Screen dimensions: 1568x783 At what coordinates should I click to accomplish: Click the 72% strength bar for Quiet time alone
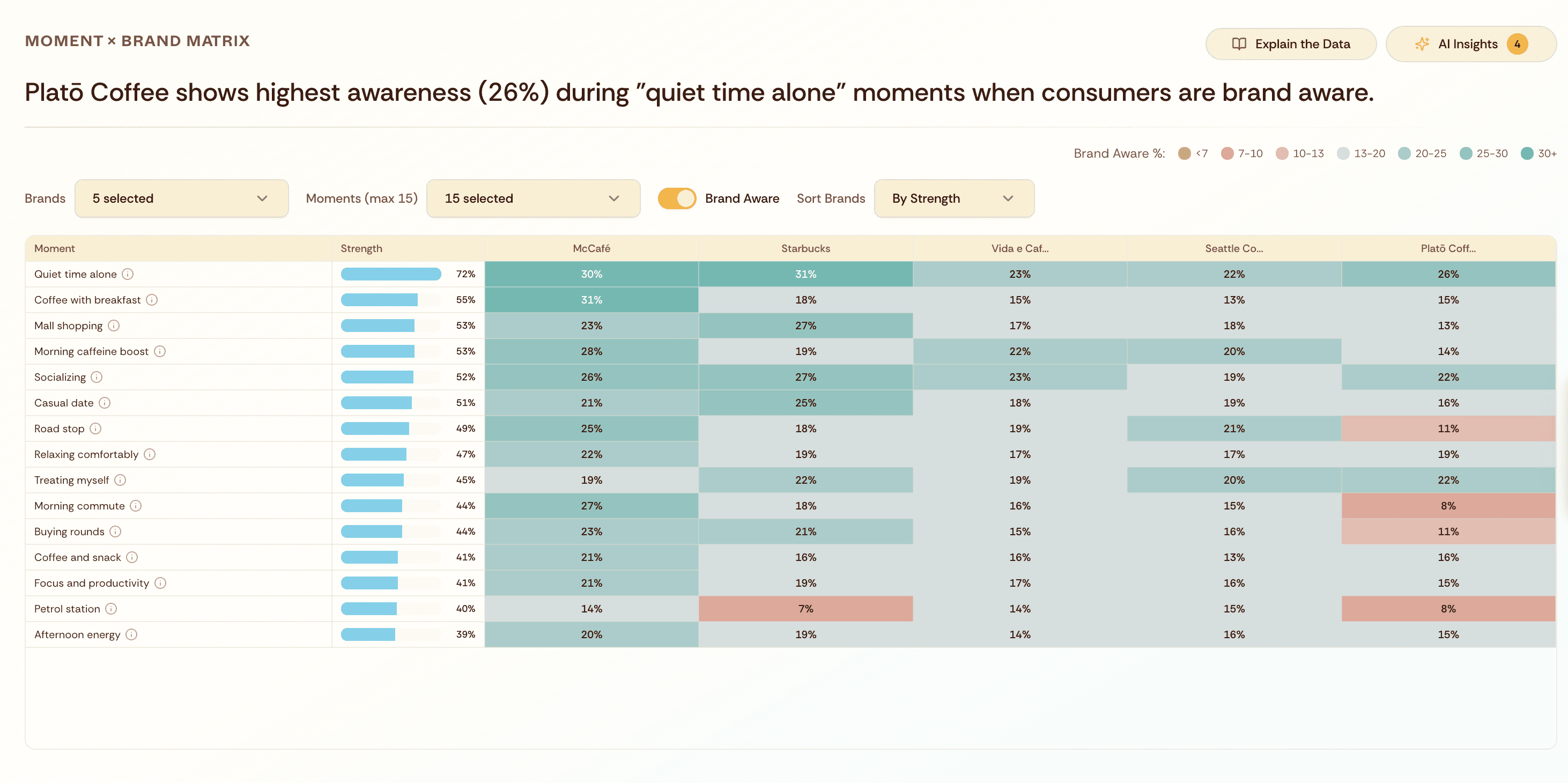pyautogui.click(x=391, y=274)
